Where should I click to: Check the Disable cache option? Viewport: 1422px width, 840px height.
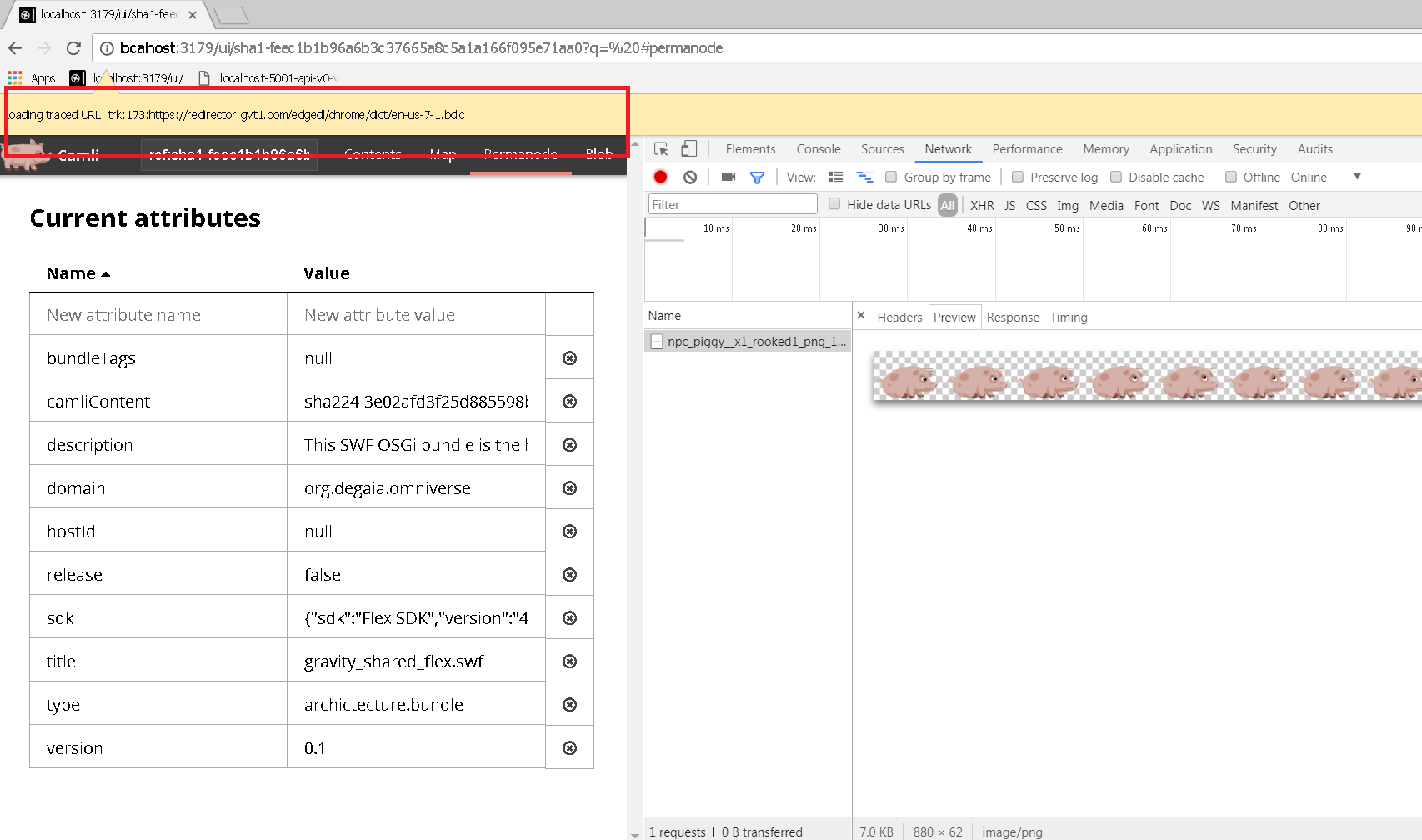[x=1116, y=177]
